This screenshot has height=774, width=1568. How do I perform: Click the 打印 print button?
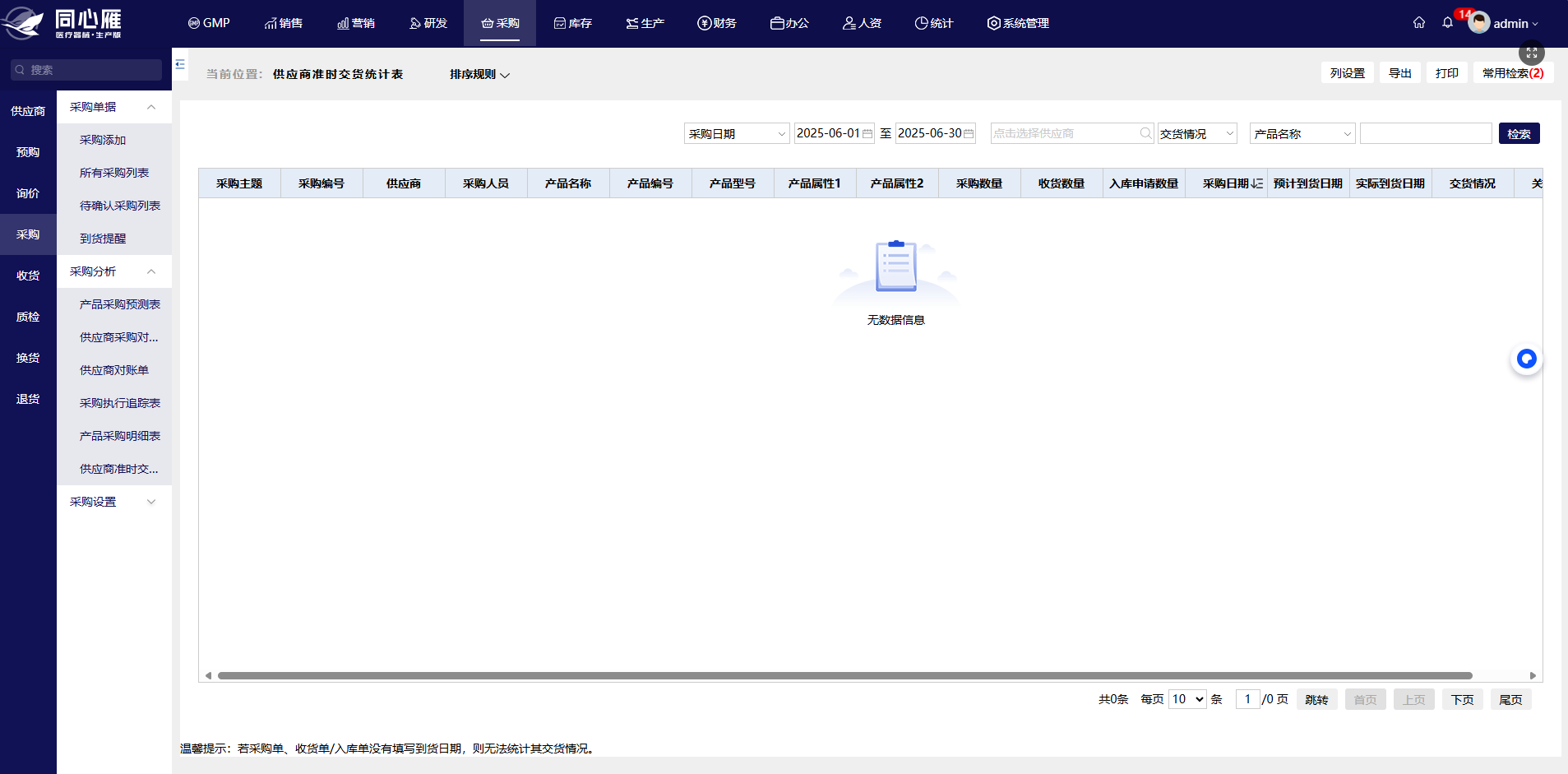coord(1447,72)
